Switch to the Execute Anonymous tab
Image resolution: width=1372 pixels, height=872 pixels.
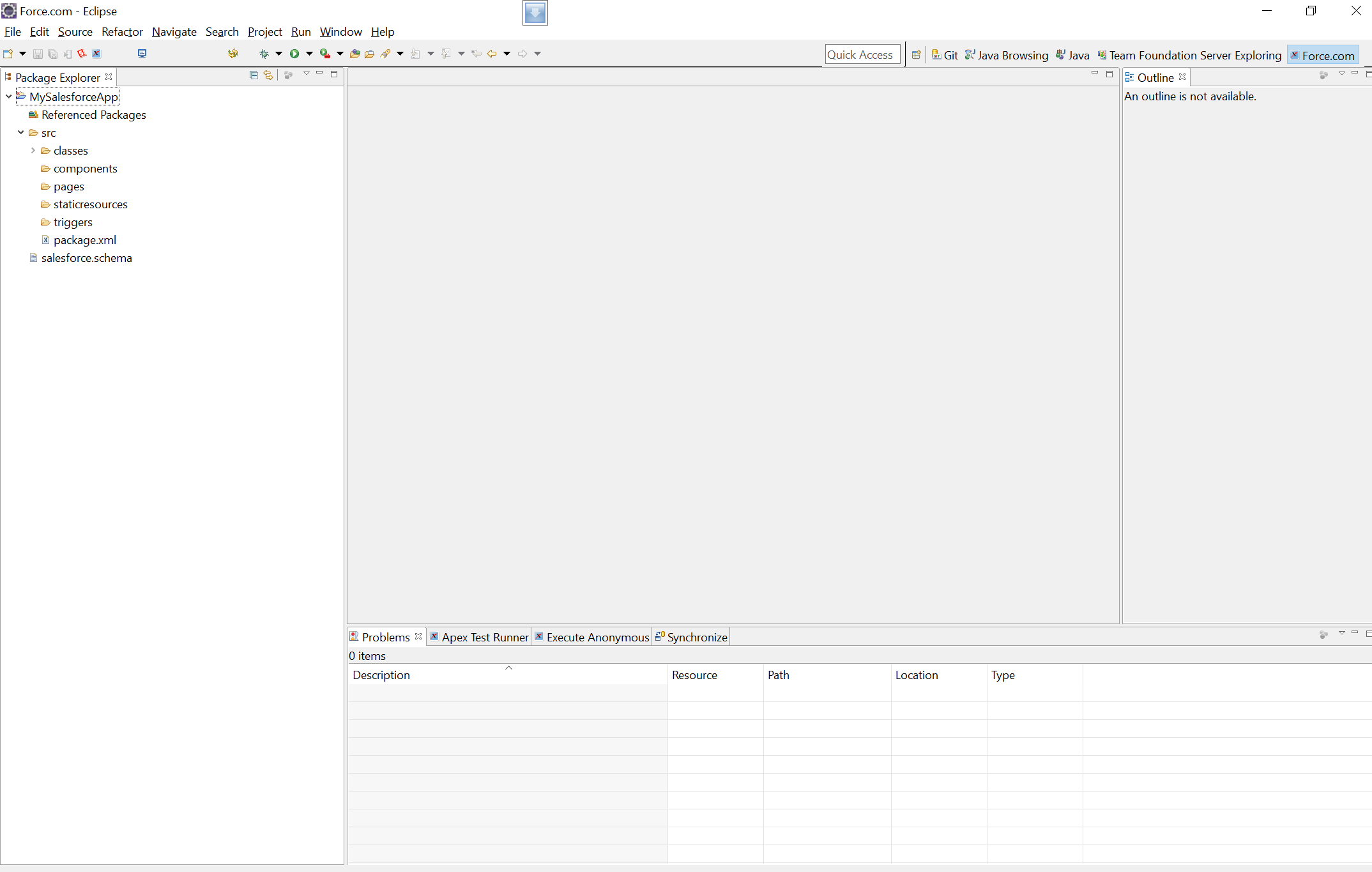[x=591, y=637]
